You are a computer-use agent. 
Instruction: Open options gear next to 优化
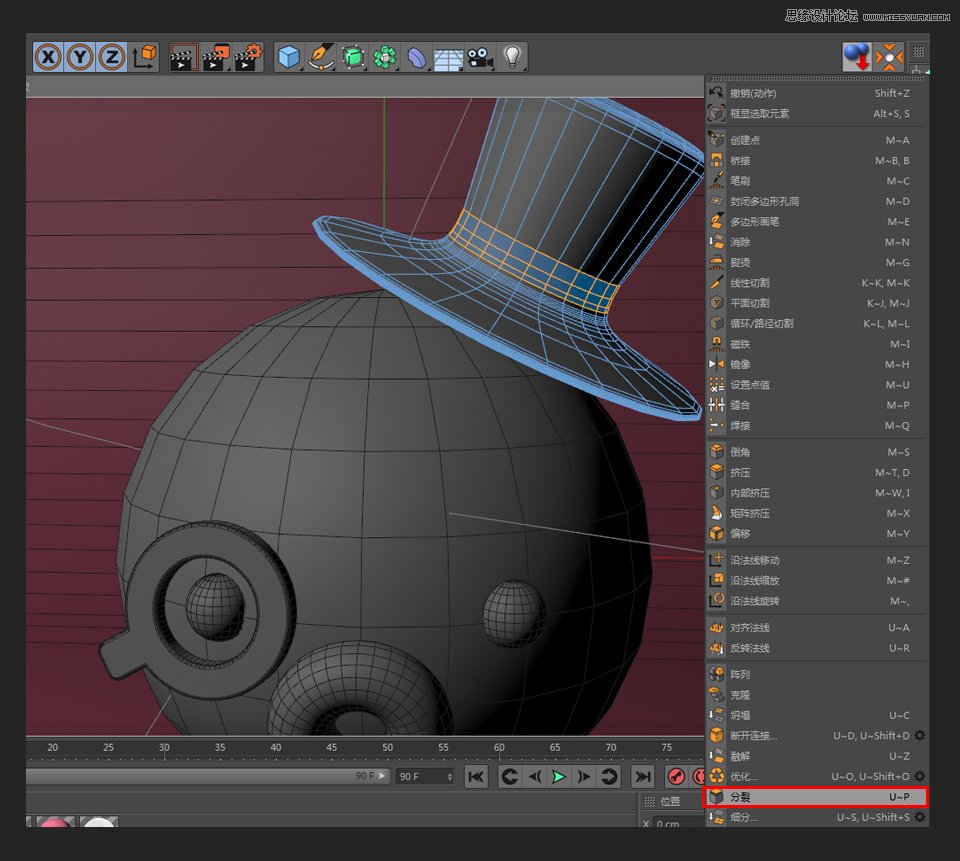tap(919, 776)
